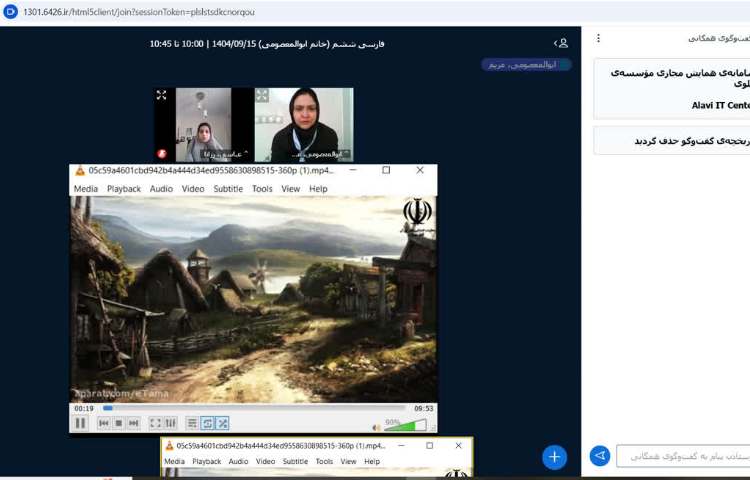The image size is (750, 480).
Task: Open Help menu in lower VLC window
Action: point(372,461)
